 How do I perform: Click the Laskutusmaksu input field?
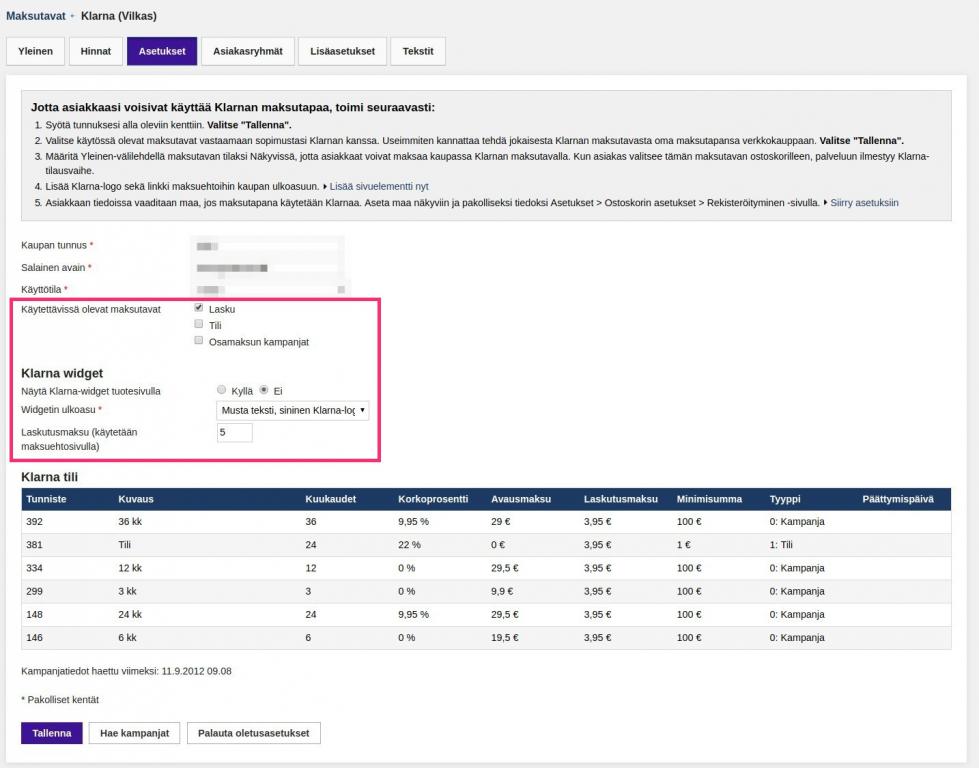click(x=235, y=432)
